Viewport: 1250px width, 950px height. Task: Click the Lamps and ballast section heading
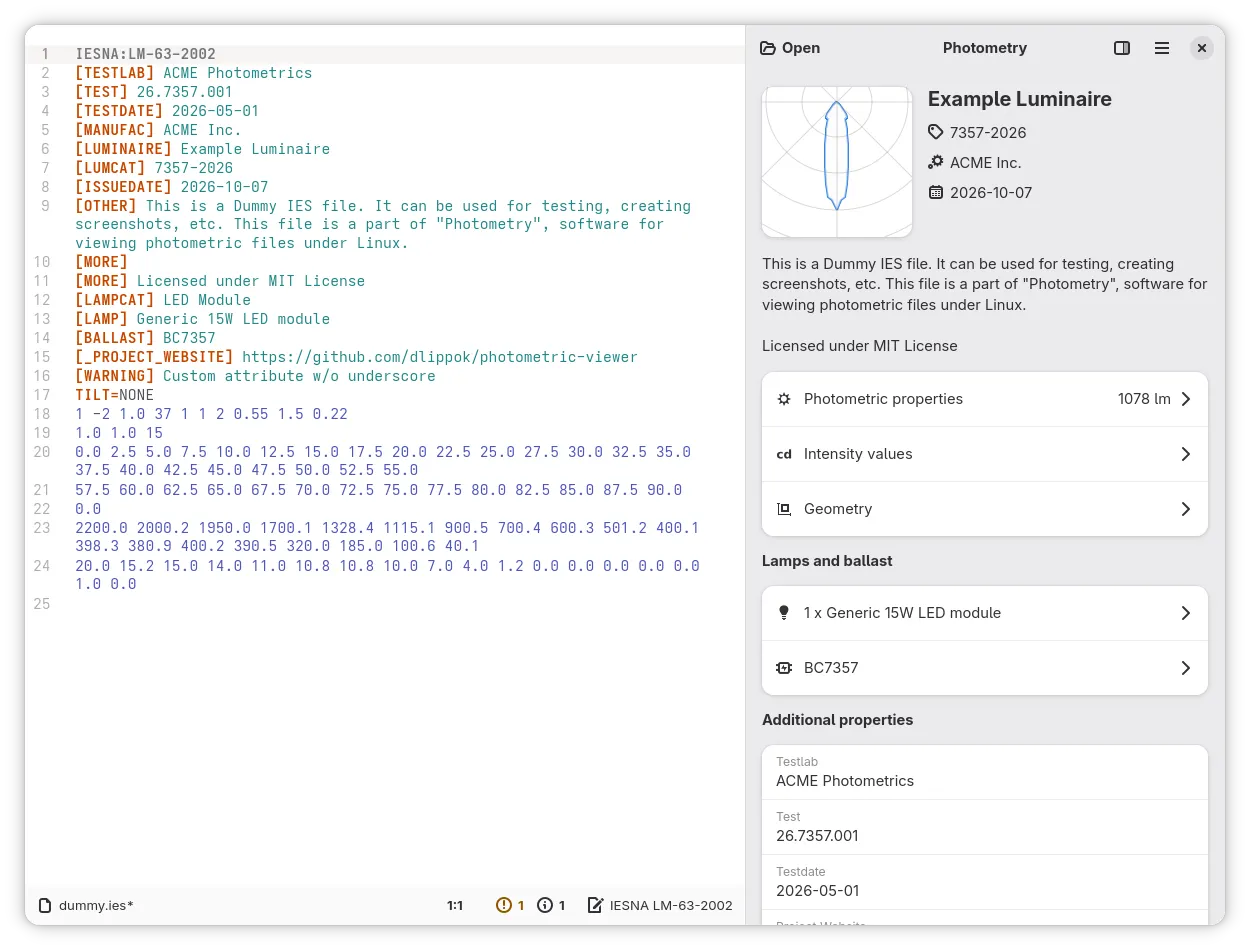point(827,561)
